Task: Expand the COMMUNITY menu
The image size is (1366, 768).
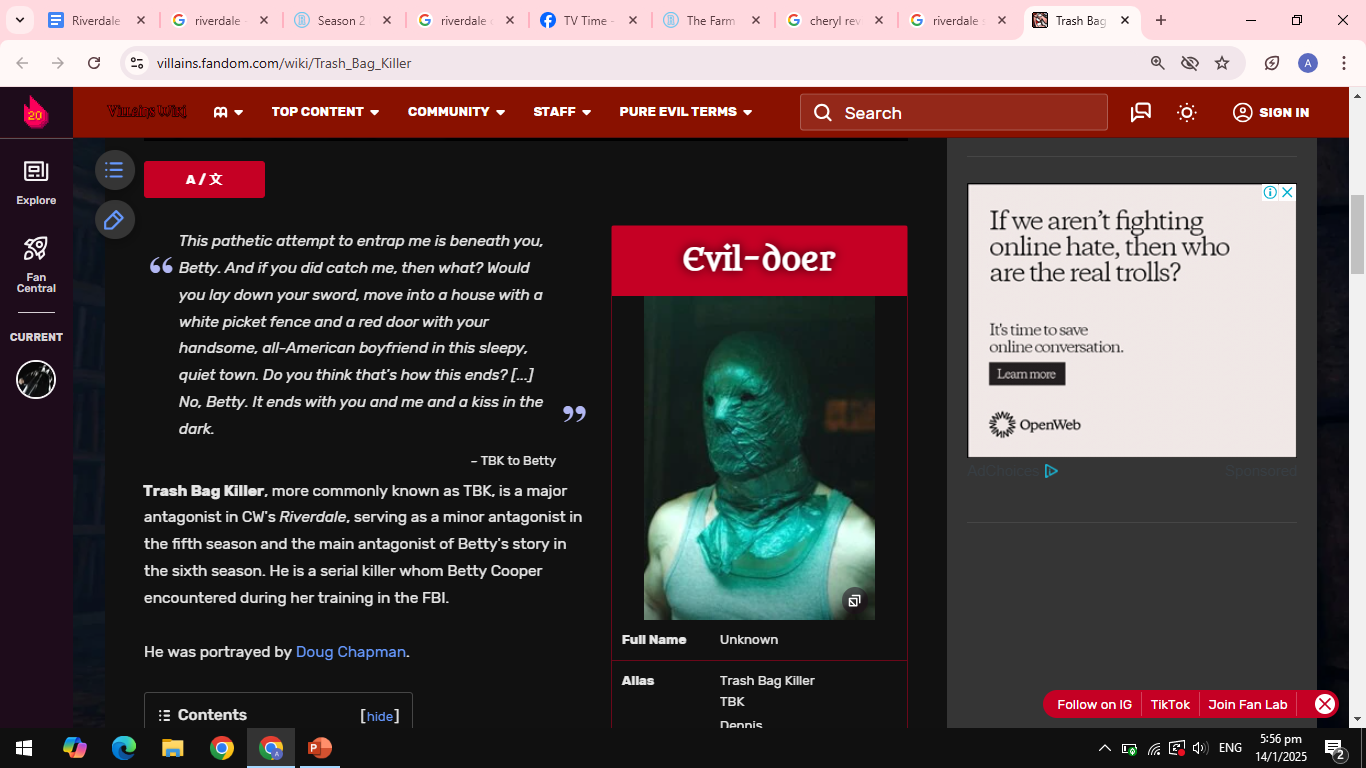Action: pyautogui.click(x=456, y=112)
